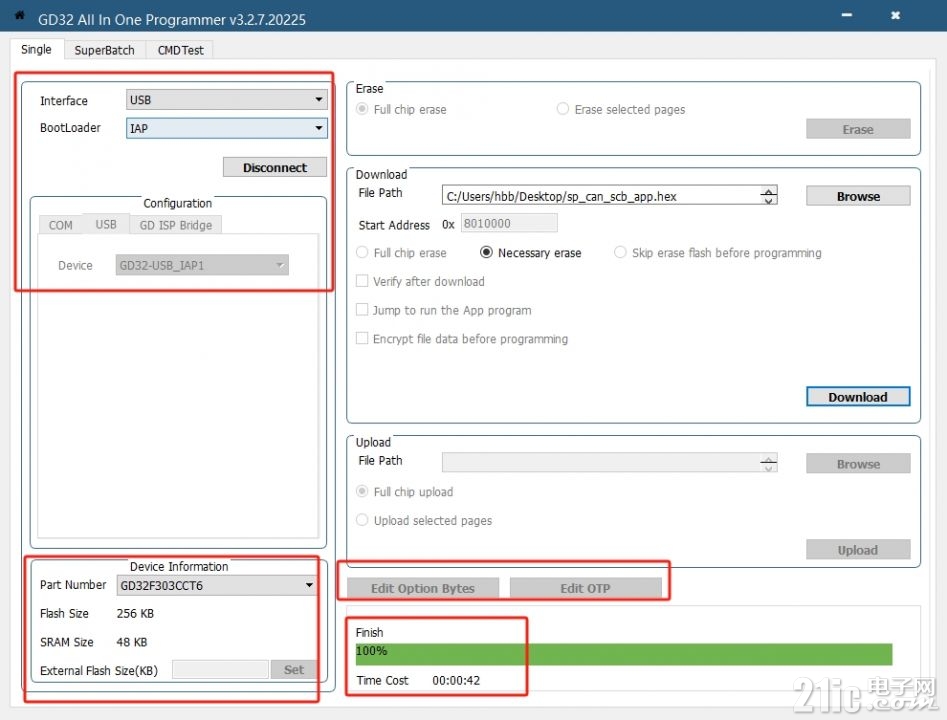Click the External Flash Size input field
Screen dimensions: 947x720
pos(220,669)
